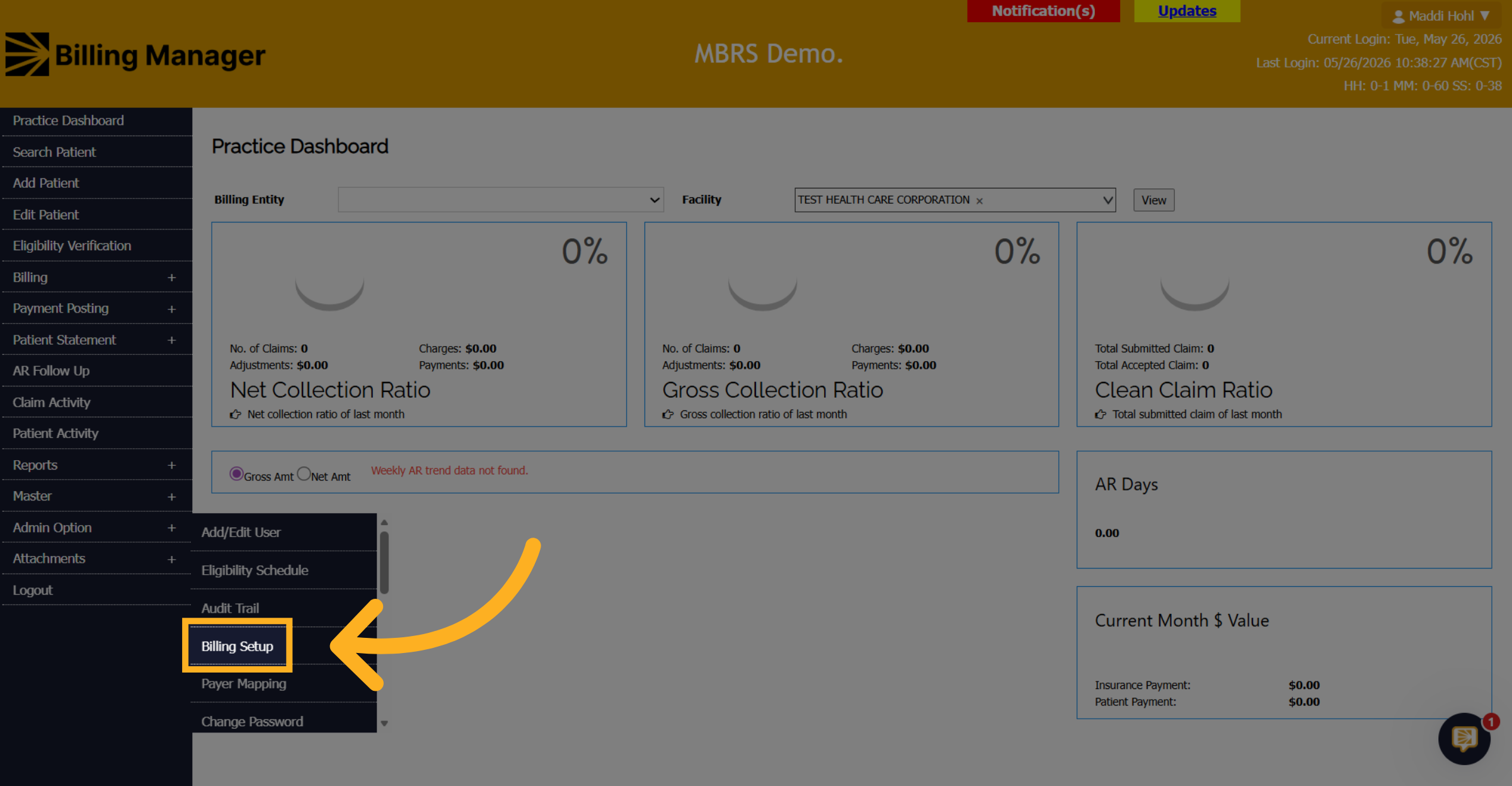Expand the Reports plus sign
This screenshot has height=786, width=1512.
click(171, 465)
